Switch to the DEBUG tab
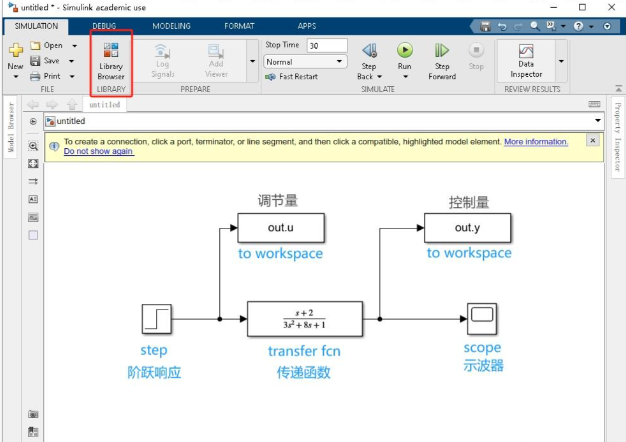The height and width of the screenshot is (442, 626). click(104, 25)
